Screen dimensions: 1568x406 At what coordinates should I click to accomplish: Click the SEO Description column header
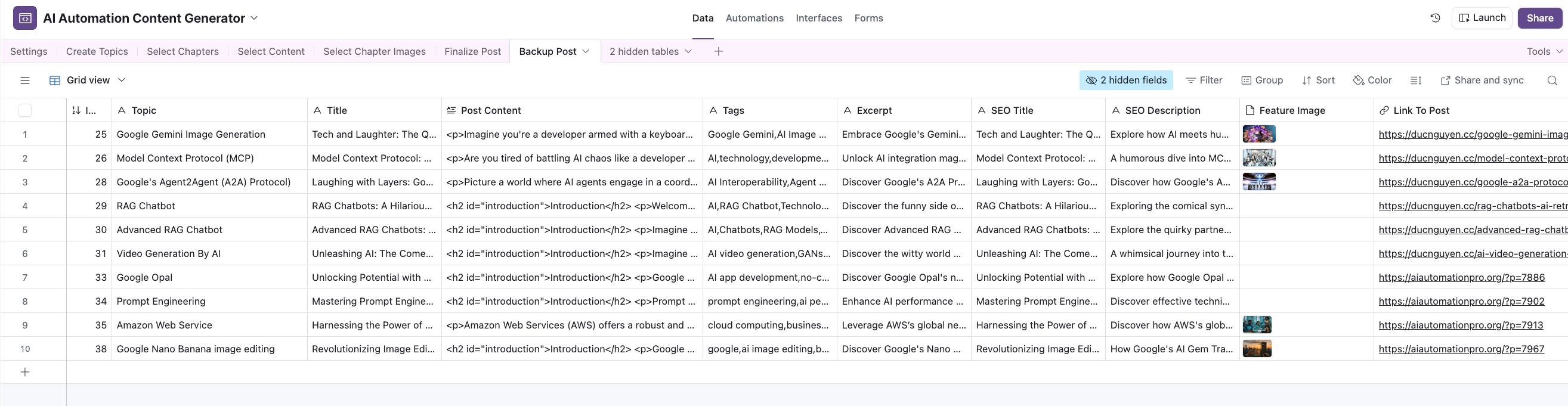click(1173, 110)
